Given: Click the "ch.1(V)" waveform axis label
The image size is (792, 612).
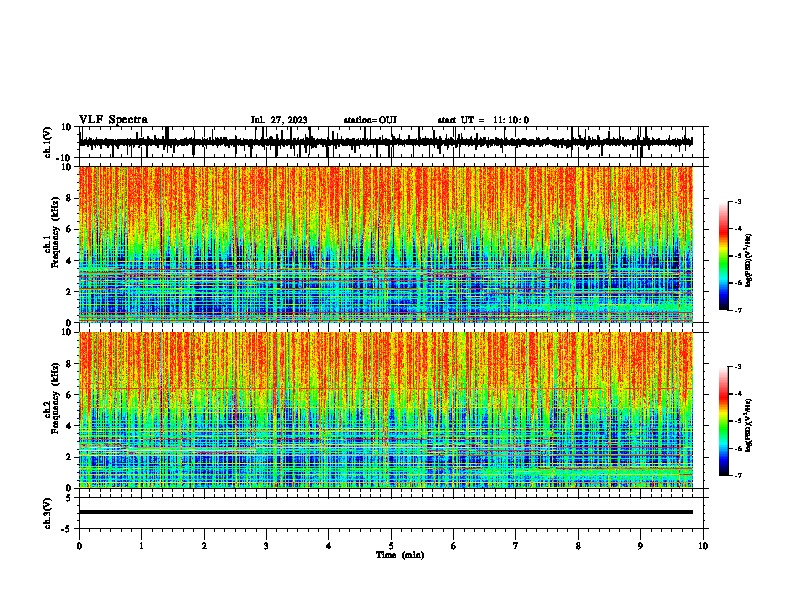Looking at the screenshot, I should (48, 142).
